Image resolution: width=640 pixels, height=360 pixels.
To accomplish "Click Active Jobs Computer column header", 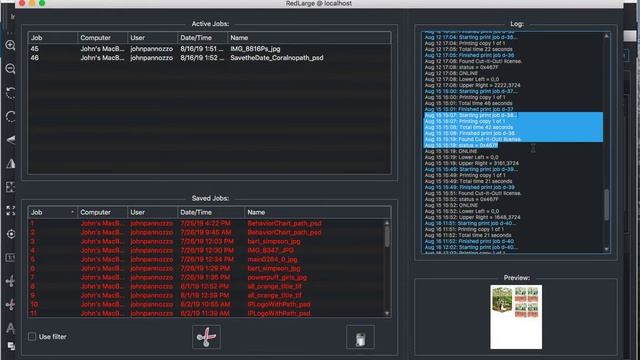I will click(102, 38).
